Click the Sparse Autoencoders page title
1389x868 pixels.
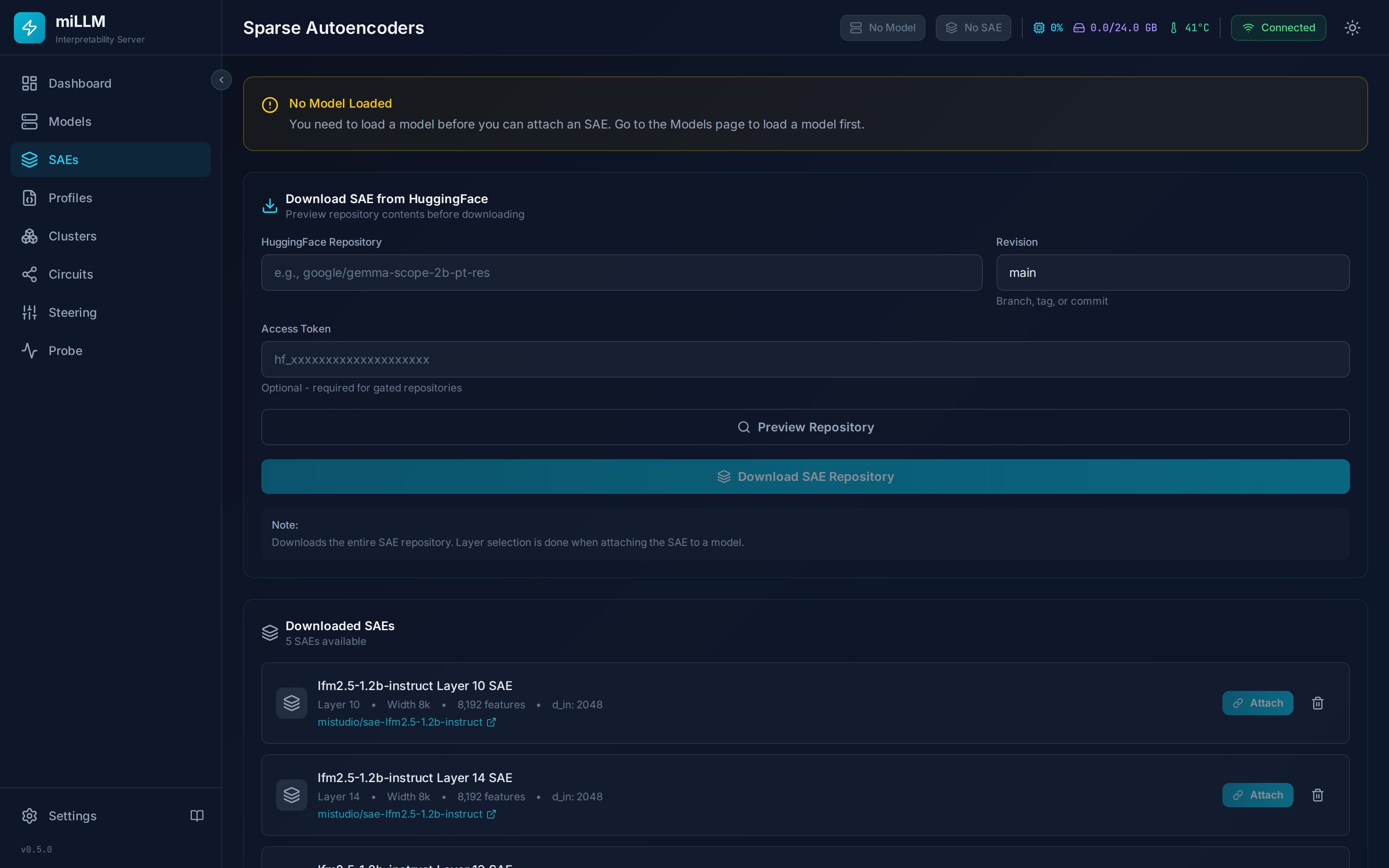point(333,27)
